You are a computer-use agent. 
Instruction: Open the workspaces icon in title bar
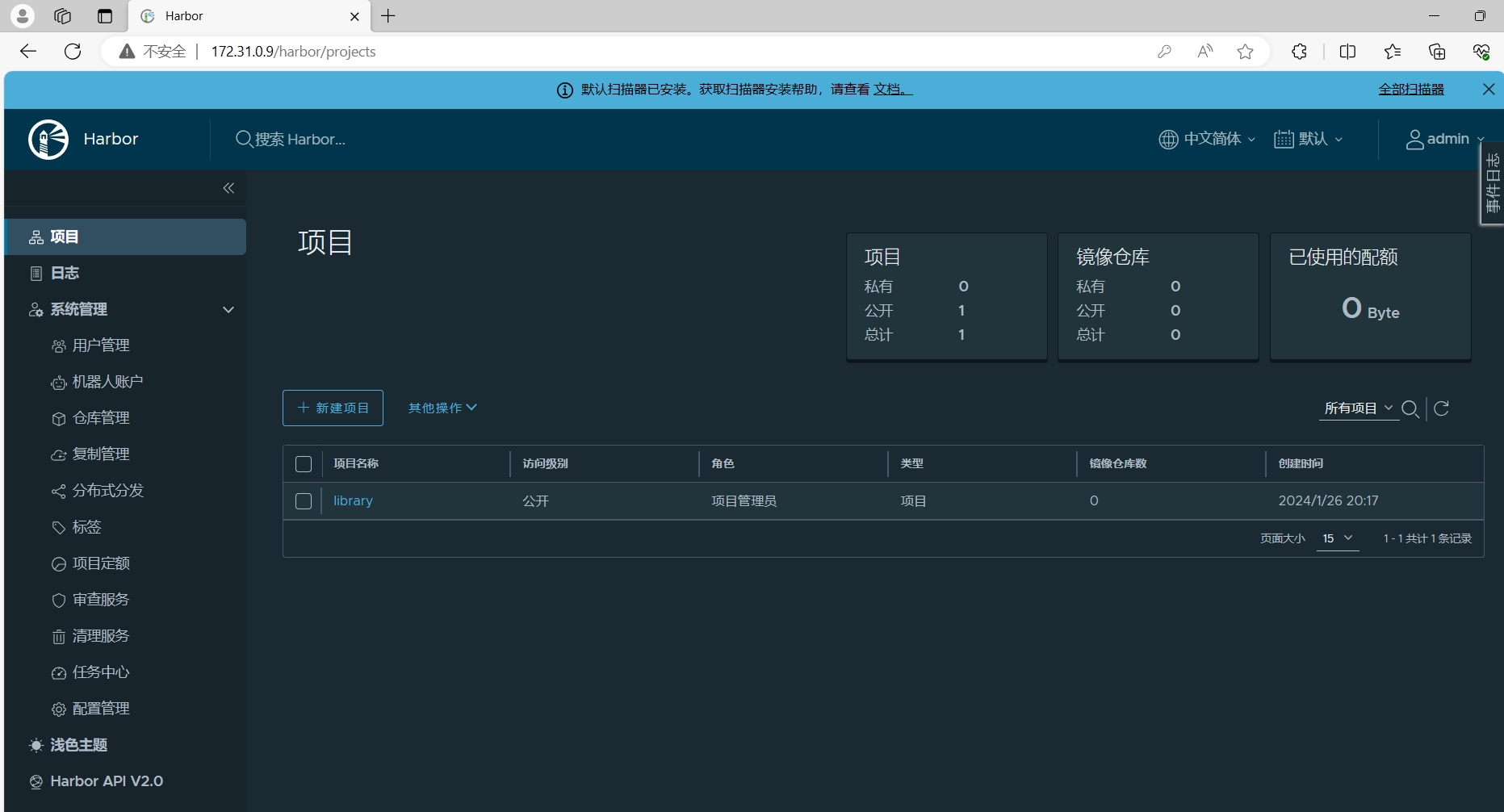click(62, 16)
